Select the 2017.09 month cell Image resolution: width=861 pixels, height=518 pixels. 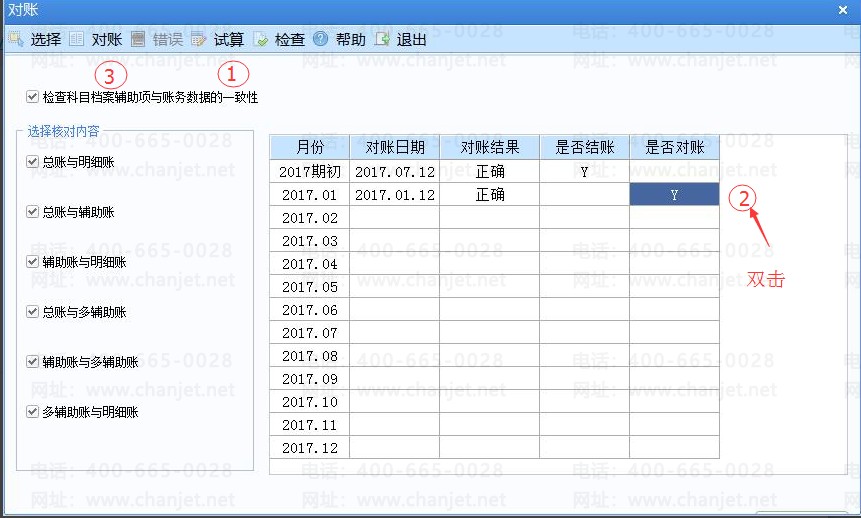click(310, 379)
